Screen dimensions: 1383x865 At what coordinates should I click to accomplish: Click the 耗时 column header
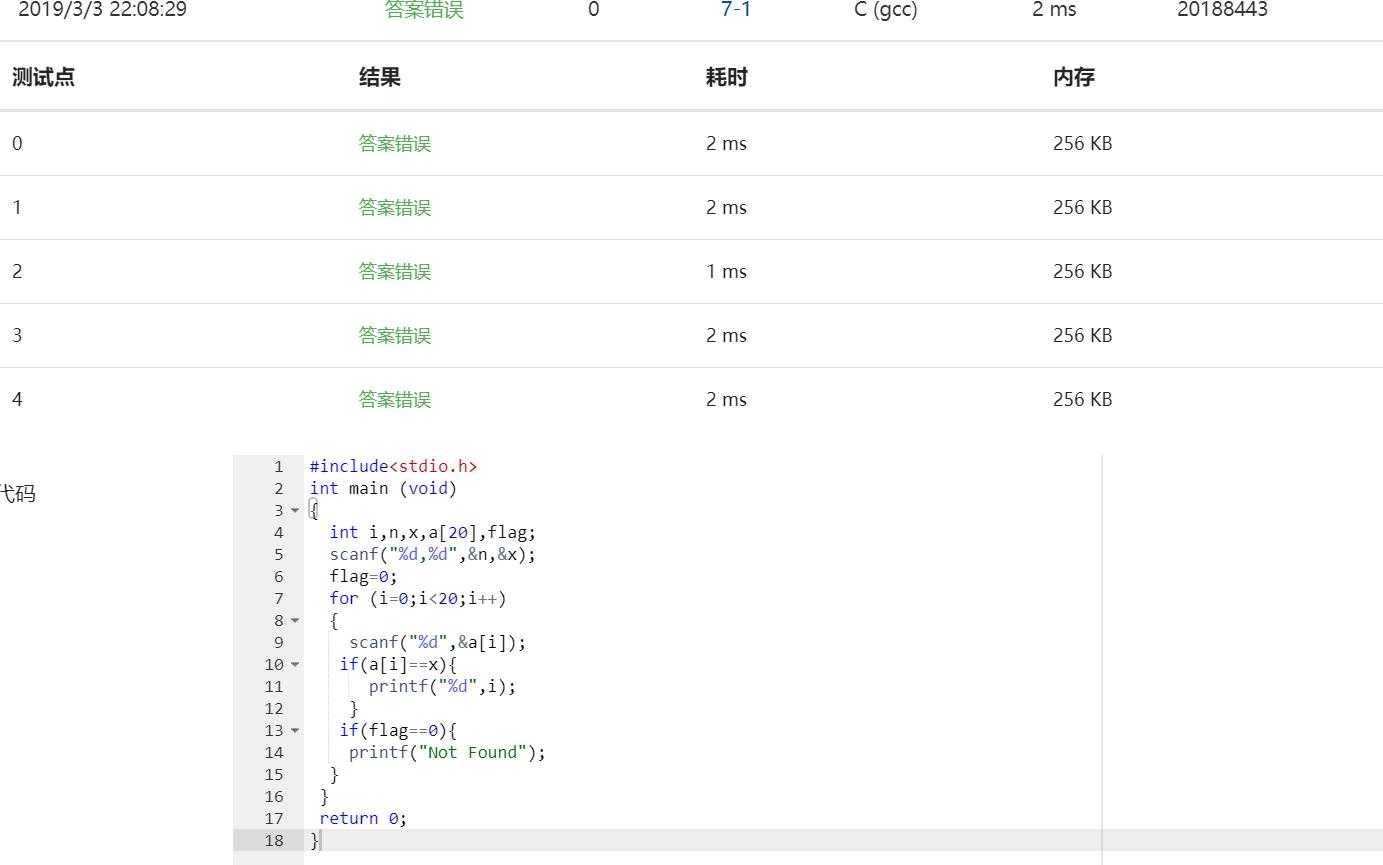pos(727,77)
